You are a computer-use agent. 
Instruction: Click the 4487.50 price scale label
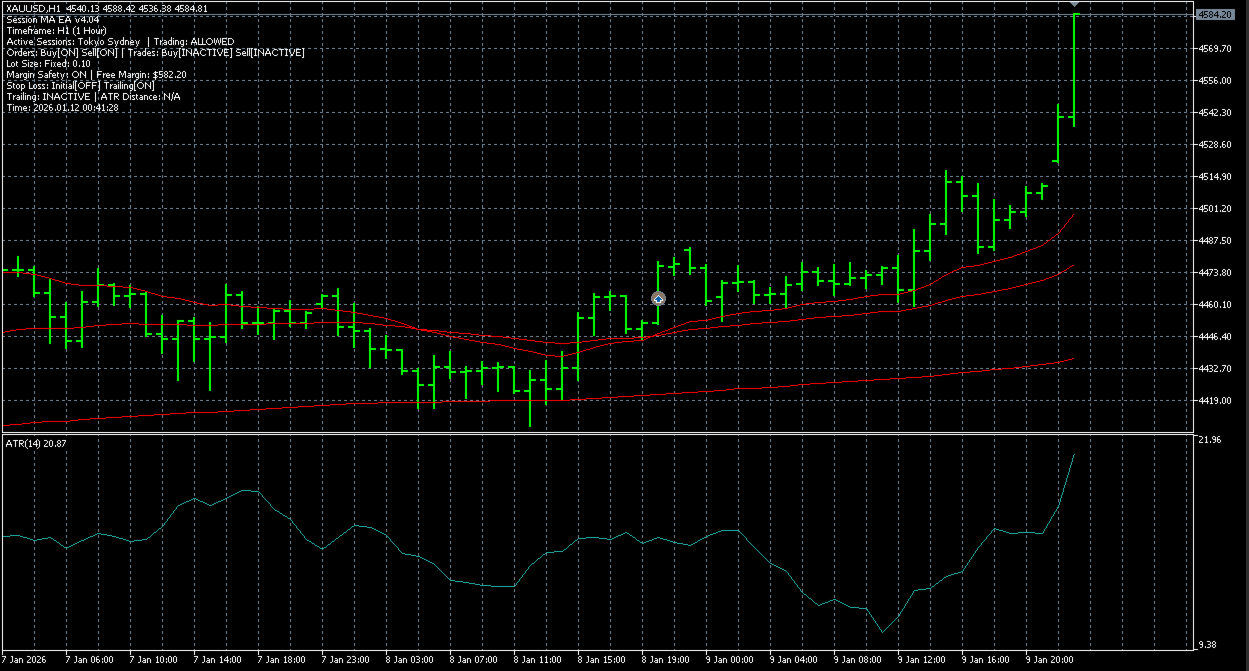[x=1214, y=240]
